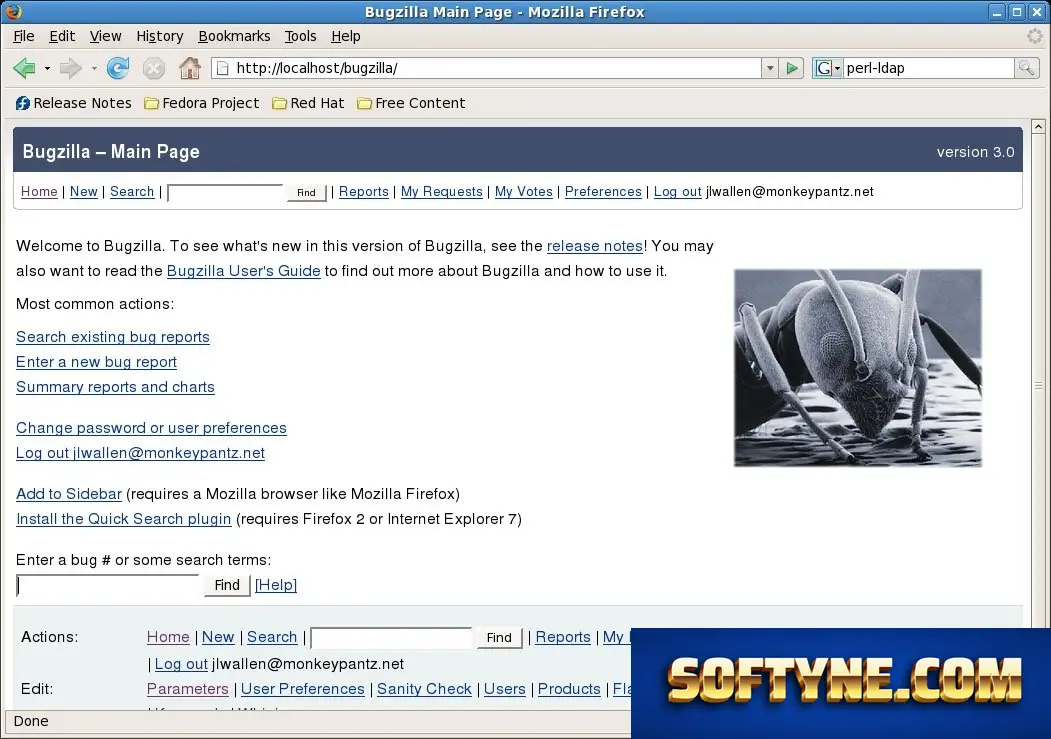Click Find button next to [Help]
Viewport: 1051px width, 739px height.
click(227, 585)
